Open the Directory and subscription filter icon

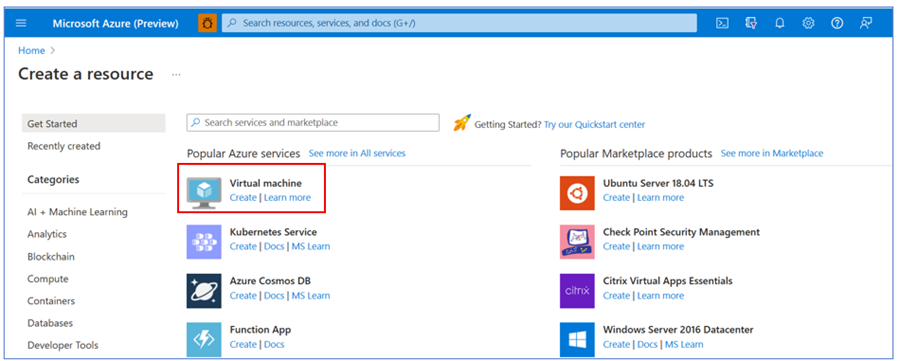click(x=751, y=23)
